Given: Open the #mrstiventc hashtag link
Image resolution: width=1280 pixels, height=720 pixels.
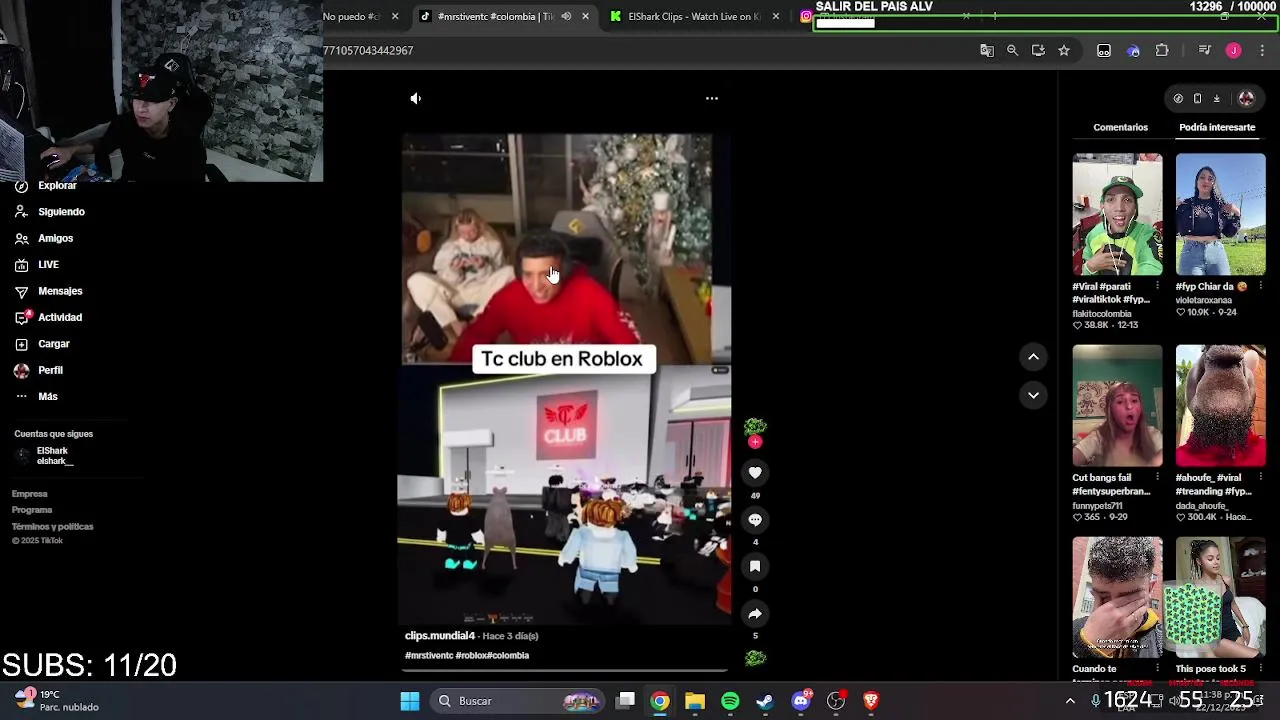Looking at the screenshot, I should (x=429, y=656).
